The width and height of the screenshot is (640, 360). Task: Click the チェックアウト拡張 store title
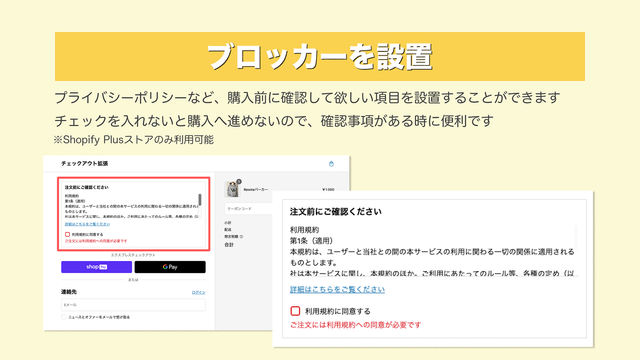point(84,163)
